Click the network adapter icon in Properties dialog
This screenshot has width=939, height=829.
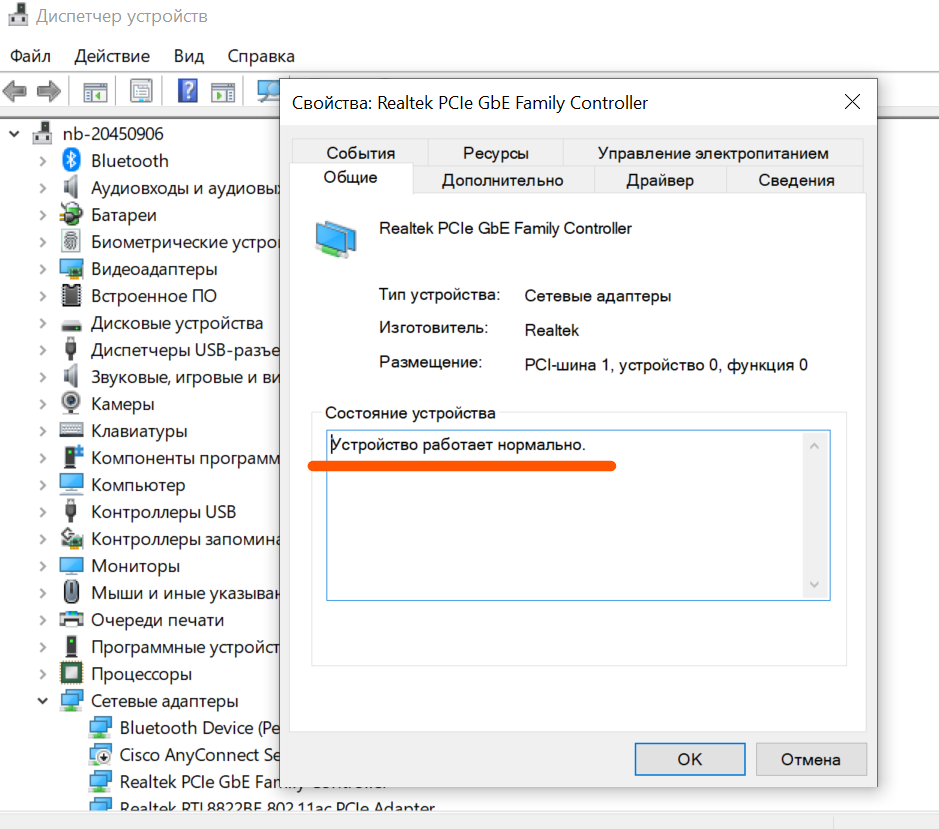pyautogui.click(x=336, y=239)
